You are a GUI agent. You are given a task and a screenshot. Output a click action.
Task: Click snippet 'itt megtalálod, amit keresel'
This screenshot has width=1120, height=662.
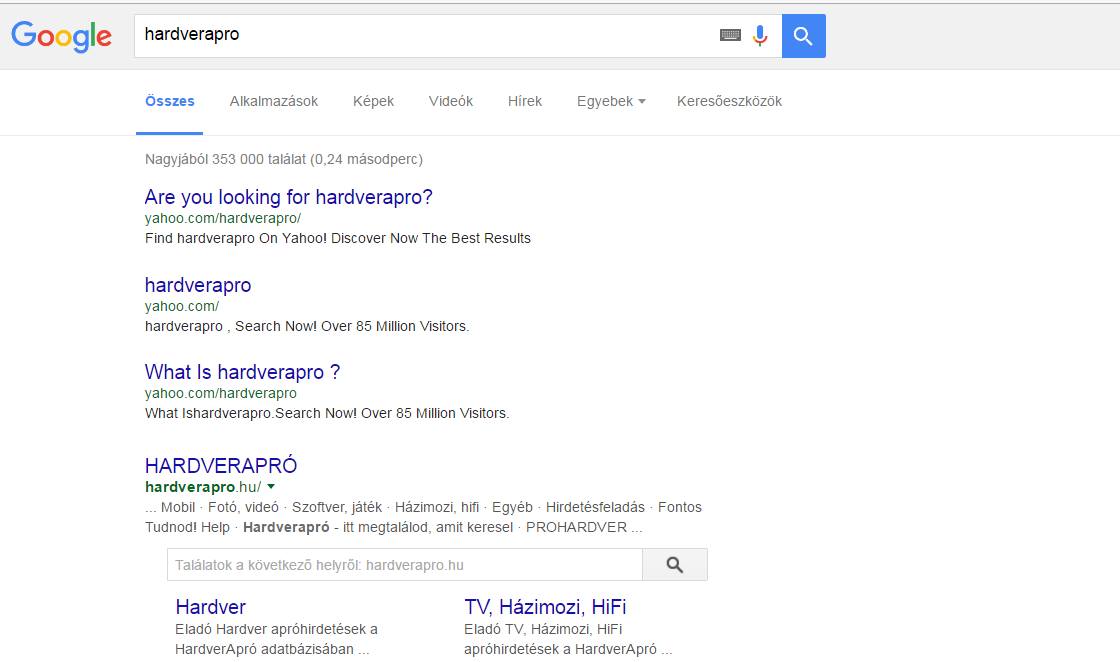pyautogui.click(x=428, y=527)
